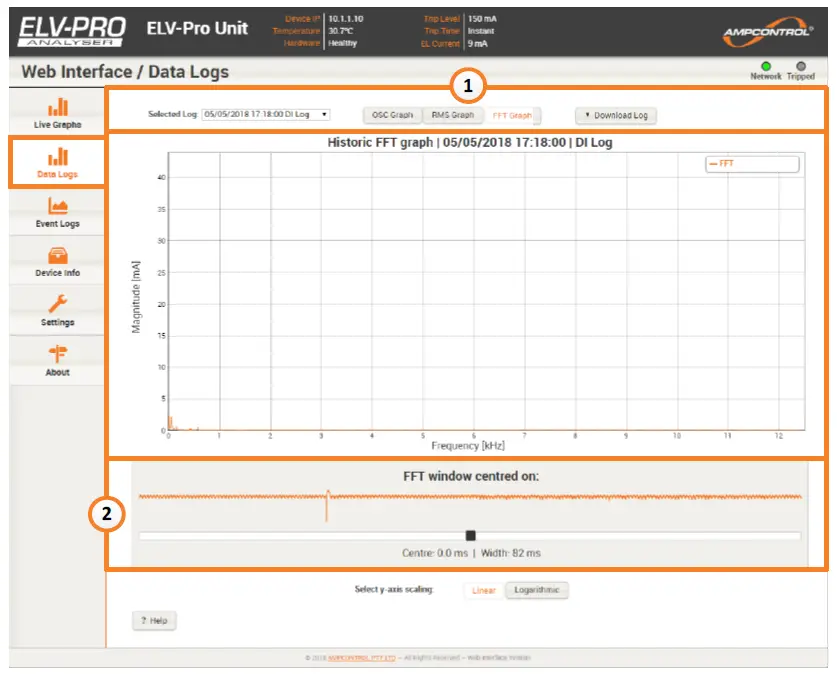Open the Live Graphs section

point(57,113)
